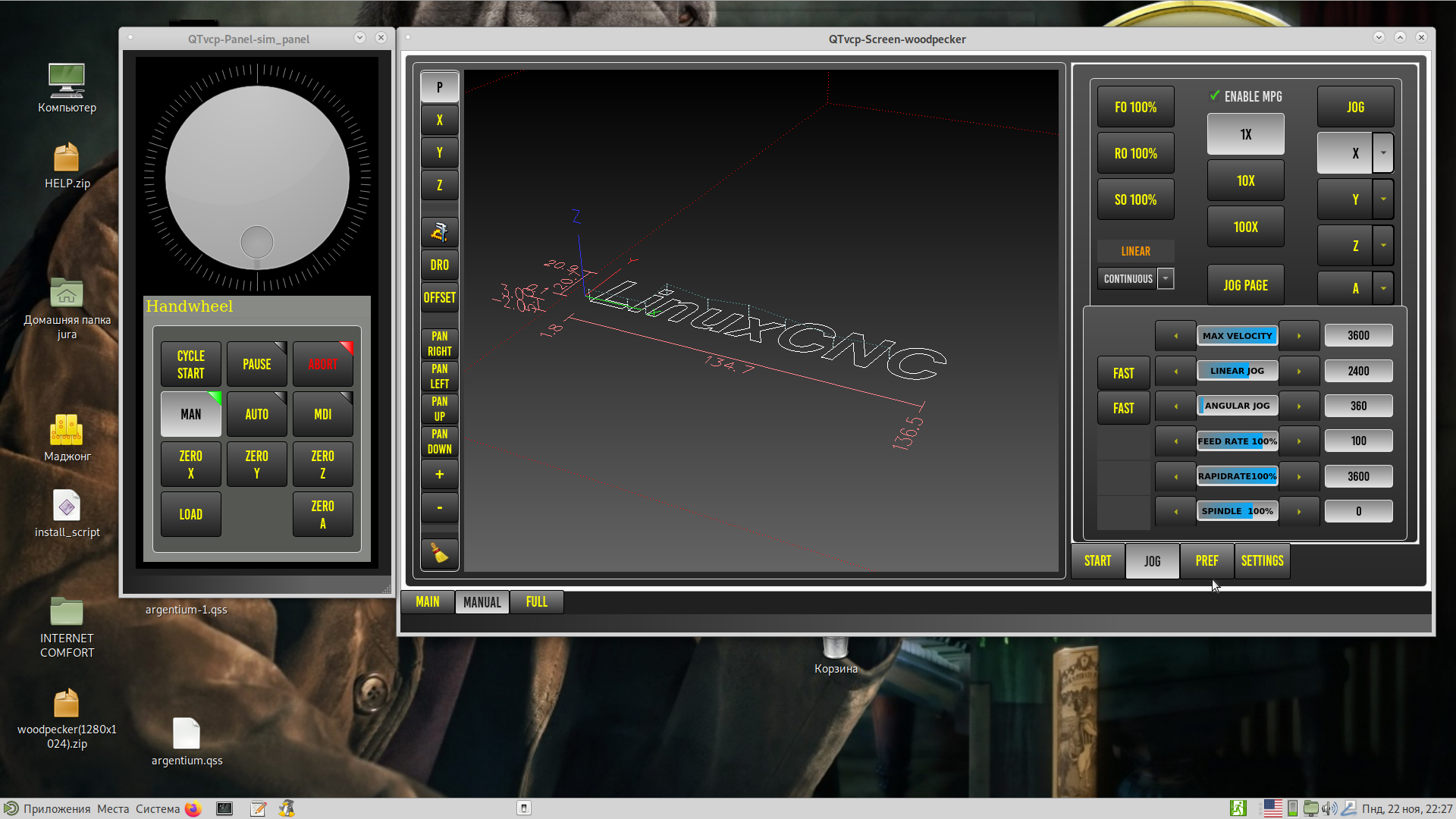Image resolution: width=1456 pixels, height=819 pixels.
Task: Click the LOAD button on sim panel
Action: (190, 514)
